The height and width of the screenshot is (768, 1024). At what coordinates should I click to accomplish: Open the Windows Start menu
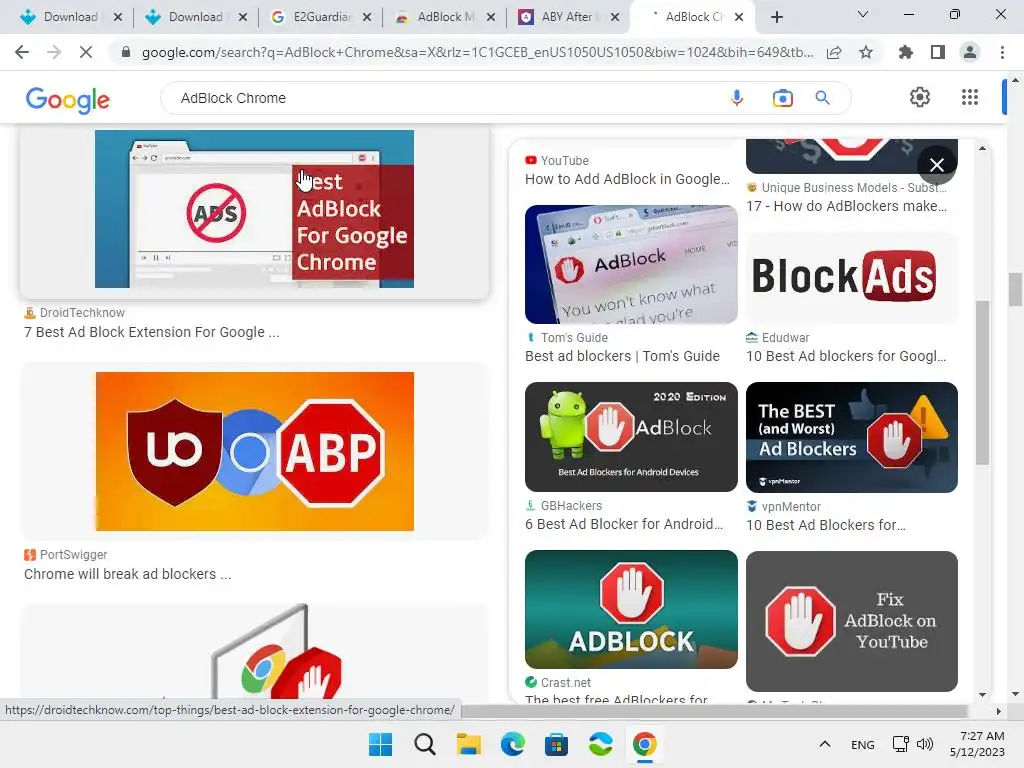(x=380, y=744)
